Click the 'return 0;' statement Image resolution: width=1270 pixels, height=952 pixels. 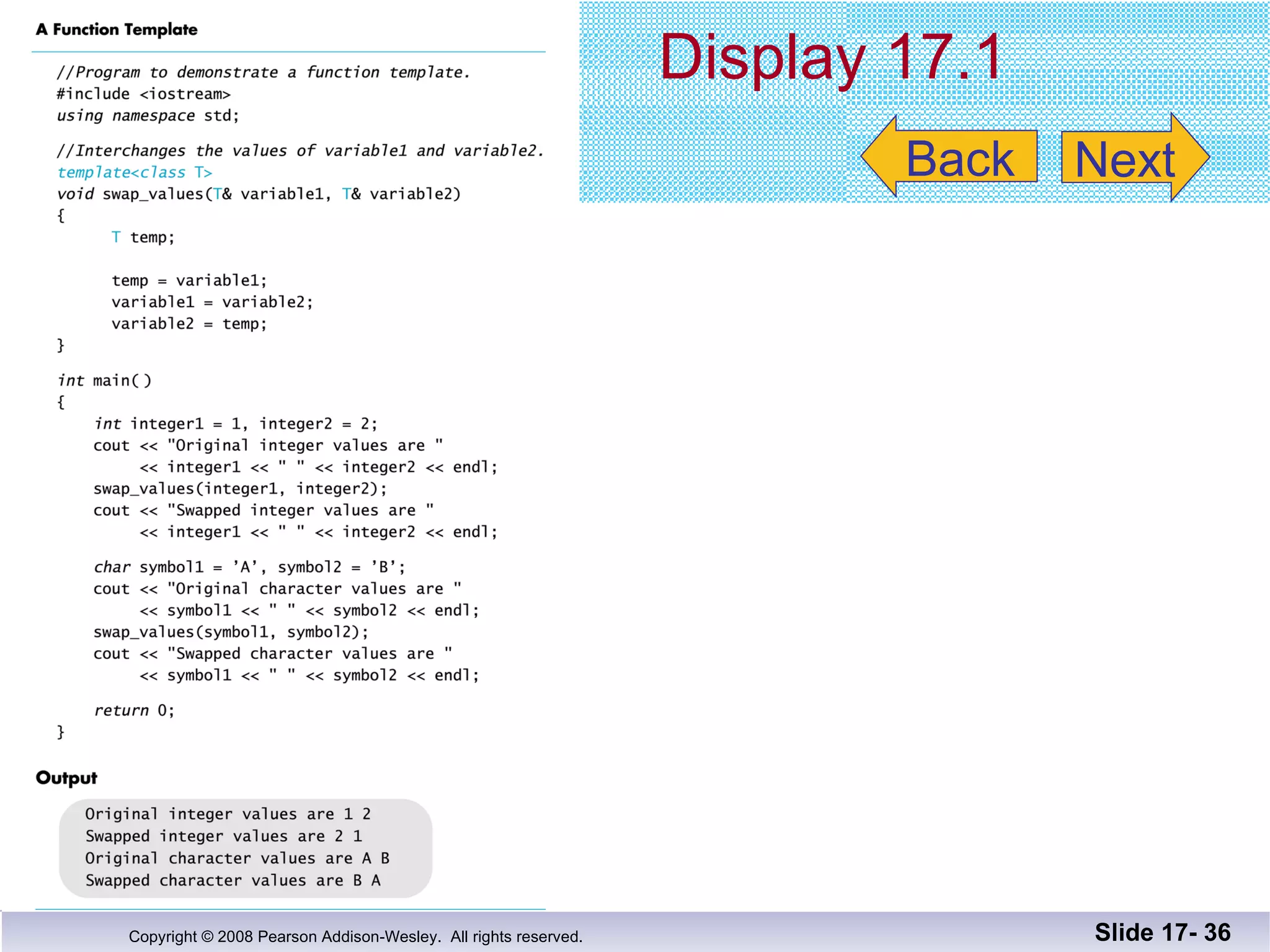tap(134, 710)
